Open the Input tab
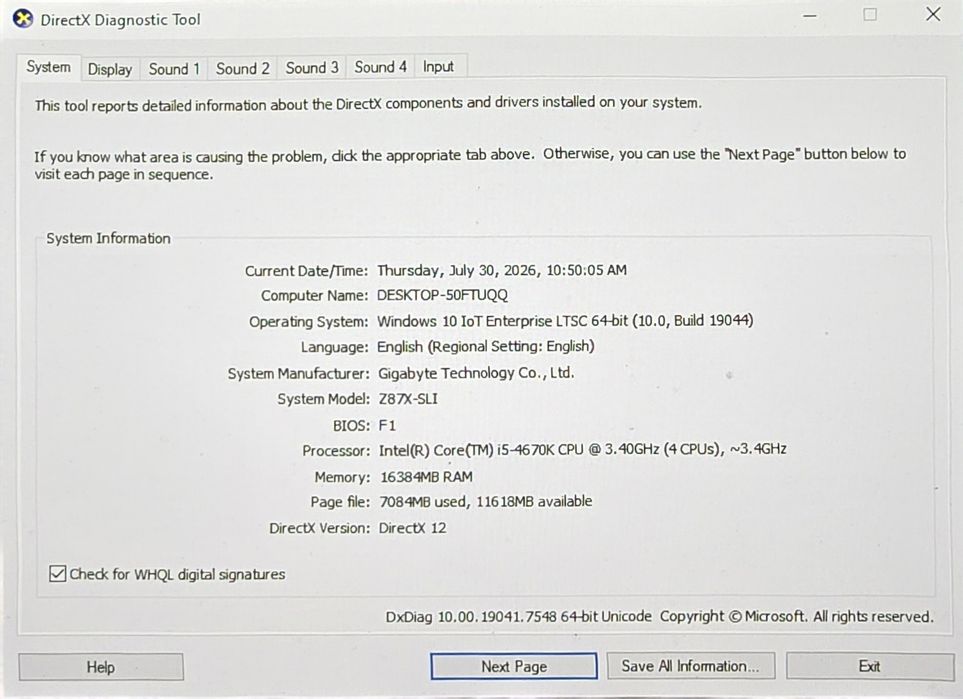Viewport: 963px width, 699px height. pyautogui.click(x=438, y=66)
